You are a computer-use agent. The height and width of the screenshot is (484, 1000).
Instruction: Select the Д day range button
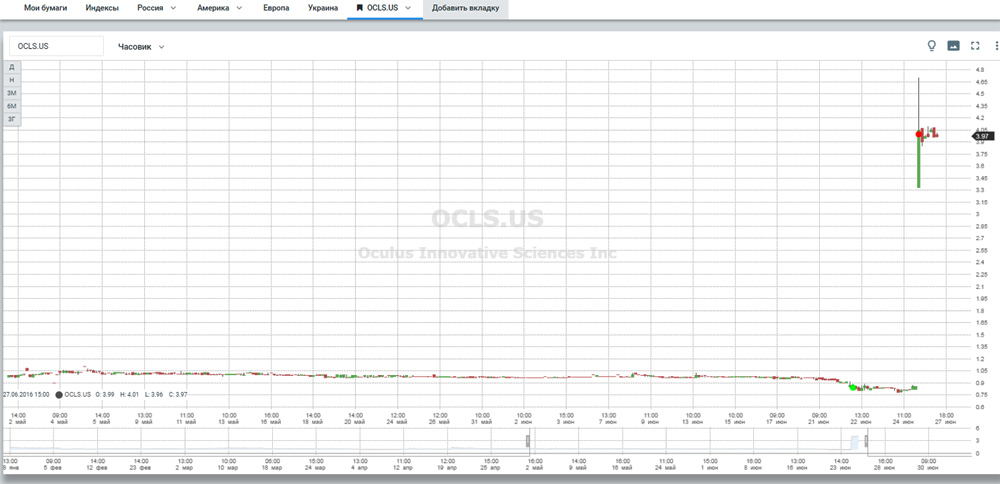coord(11,67)
